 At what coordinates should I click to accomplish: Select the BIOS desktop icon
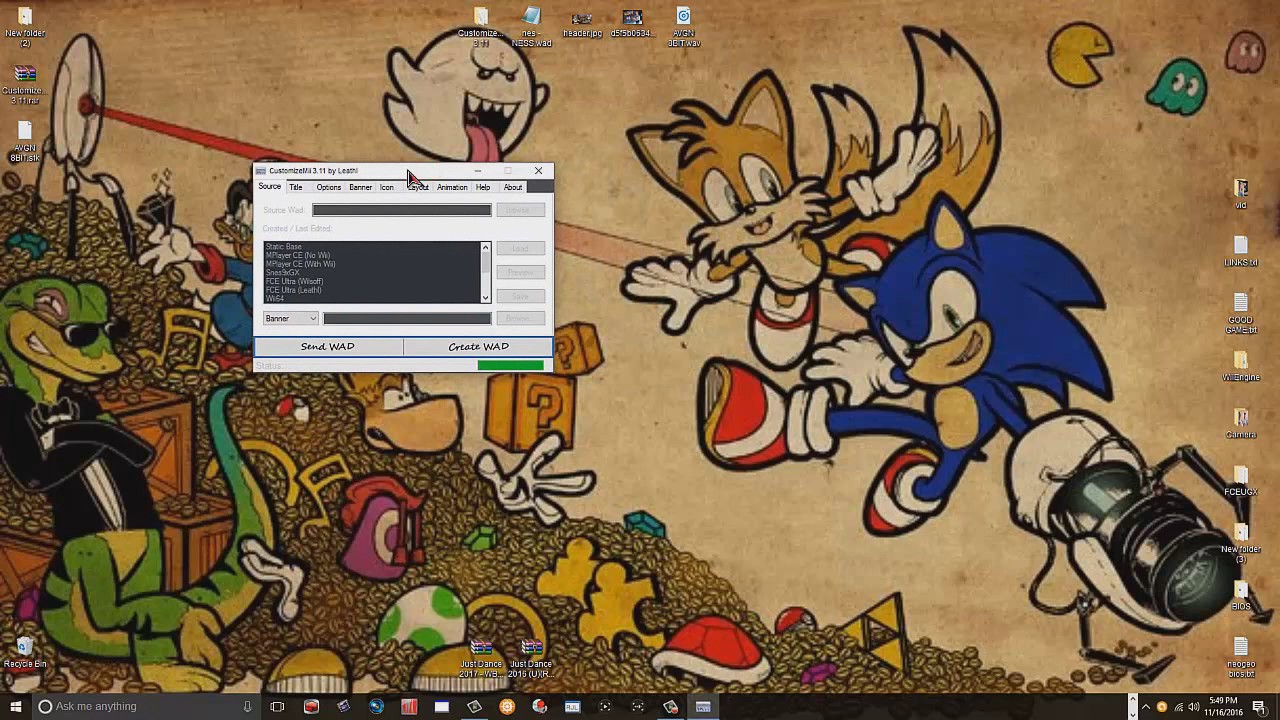coord(1241,596)
